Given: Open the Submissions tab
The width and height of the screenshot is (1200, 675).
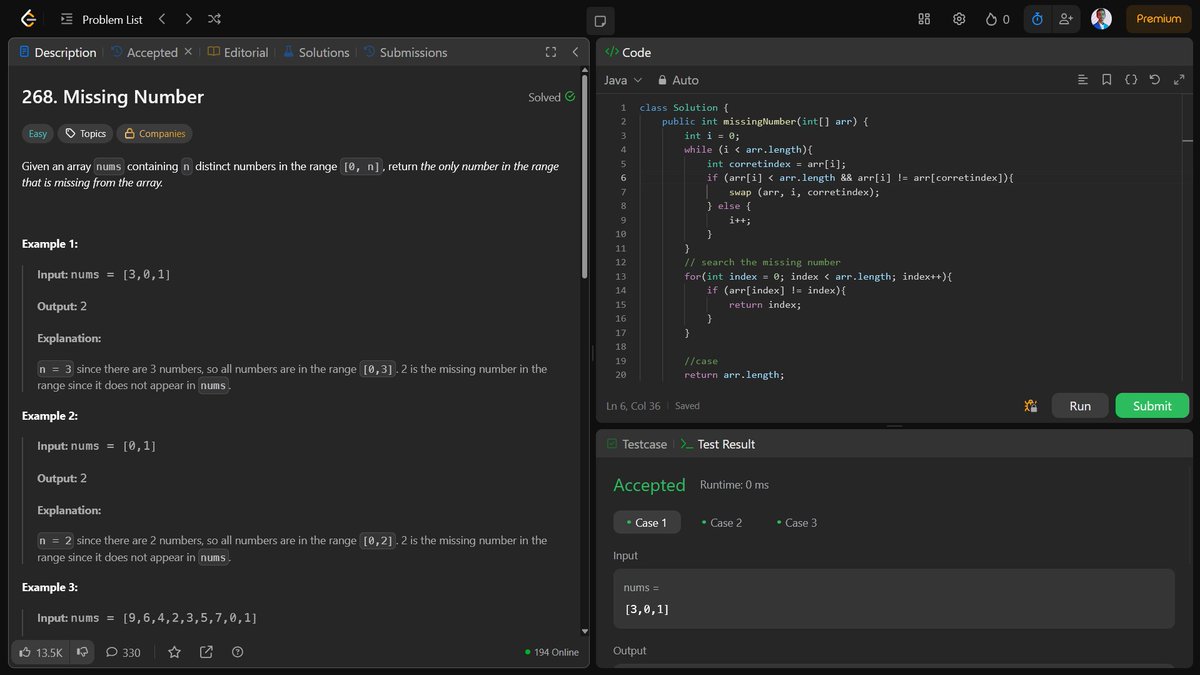Looking at the screenshot, I should pos(405,52).
